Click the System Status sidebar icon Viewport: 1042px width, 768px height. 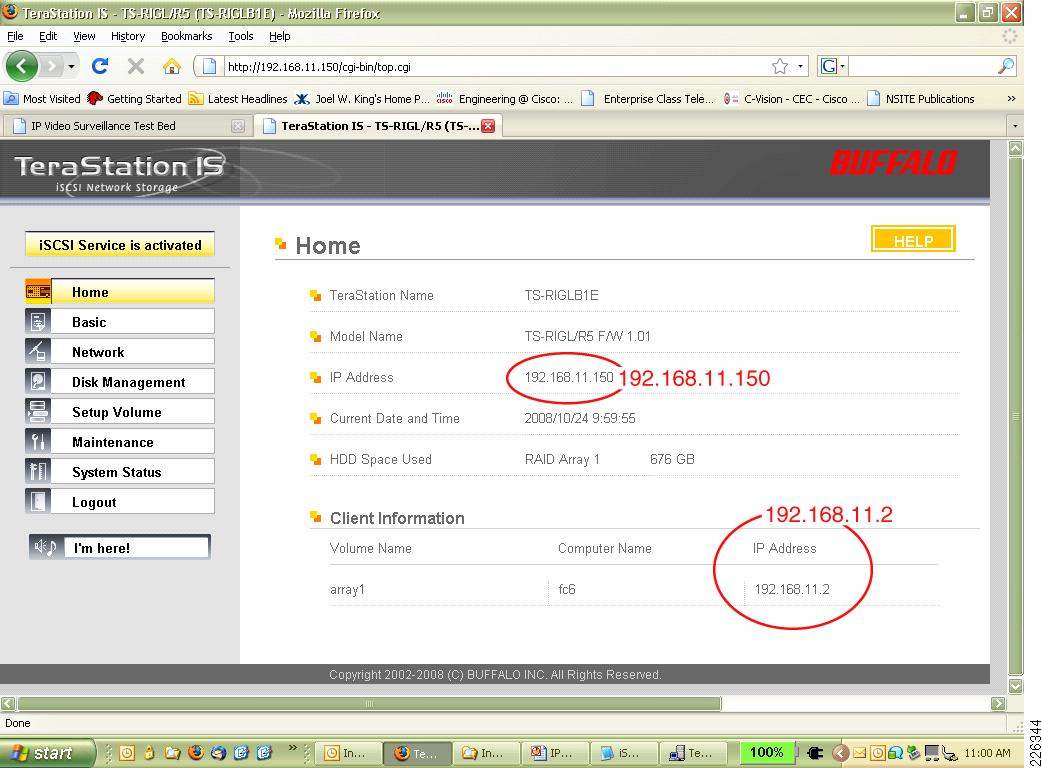(x=38, y=472)
